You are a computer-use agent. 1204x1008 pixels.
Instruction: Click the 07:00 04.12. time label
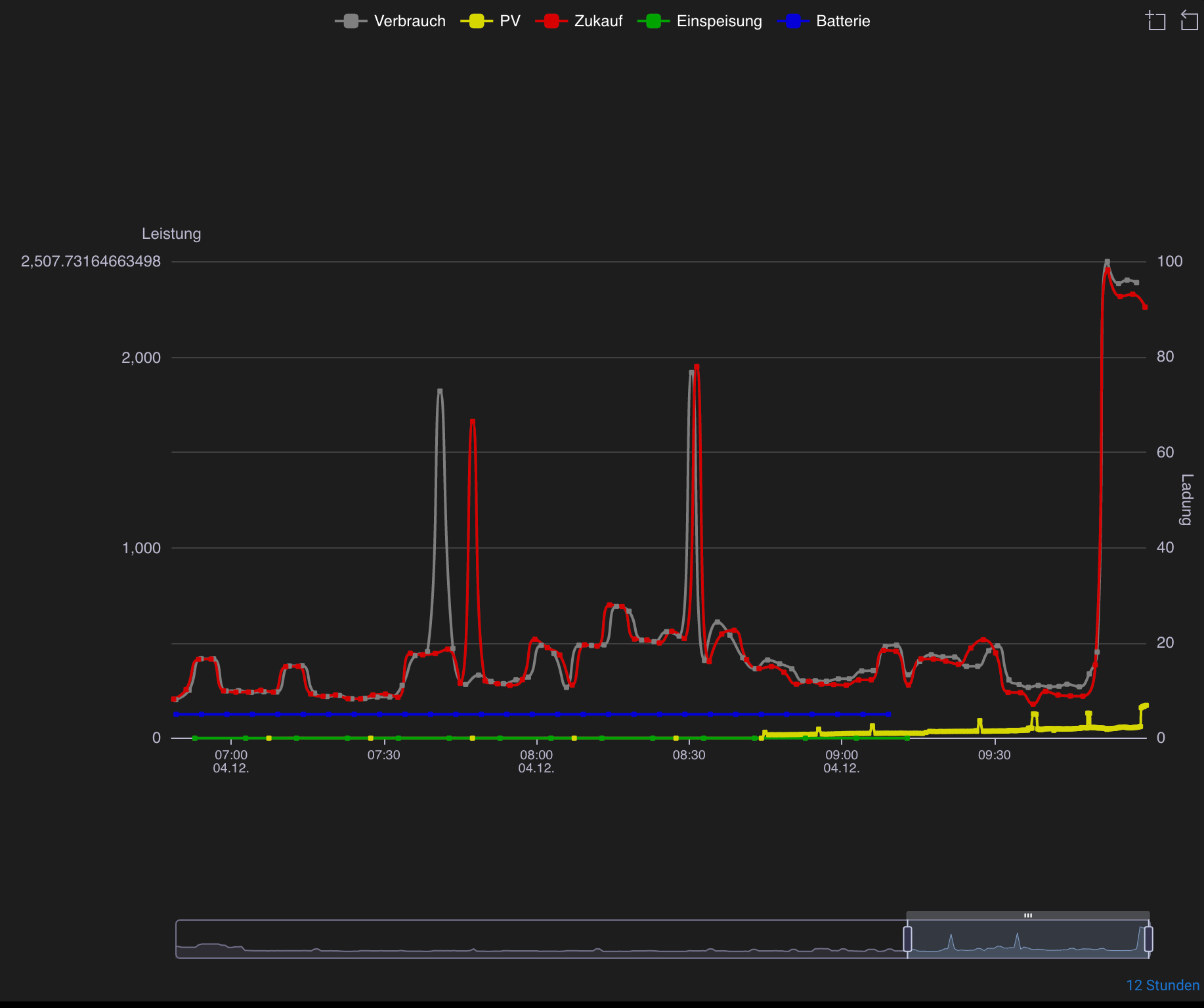pyautogui.click(x=231, y=761)
